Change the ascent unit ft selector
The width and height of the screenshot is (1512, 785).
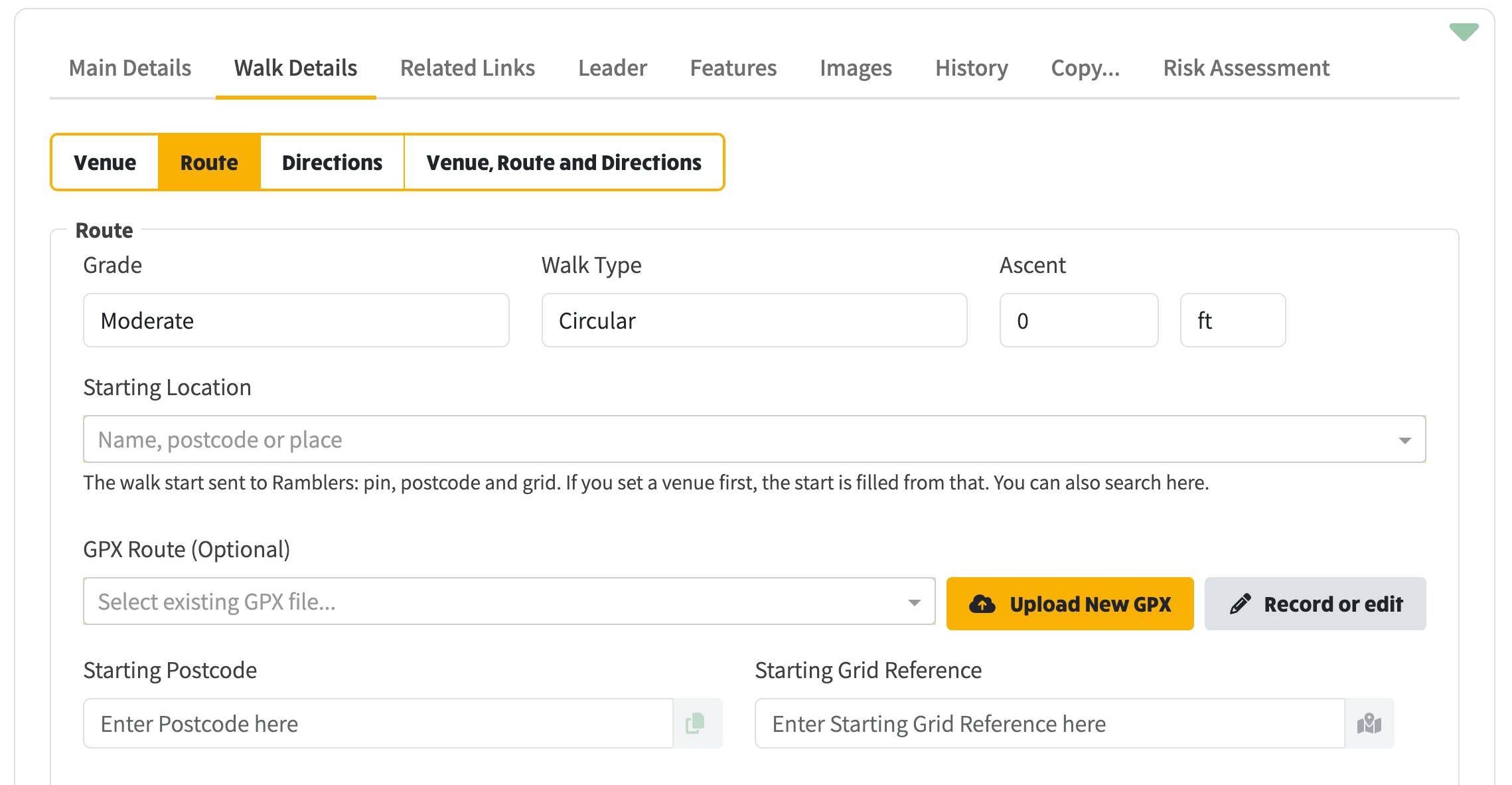[x=1233, y=320]
